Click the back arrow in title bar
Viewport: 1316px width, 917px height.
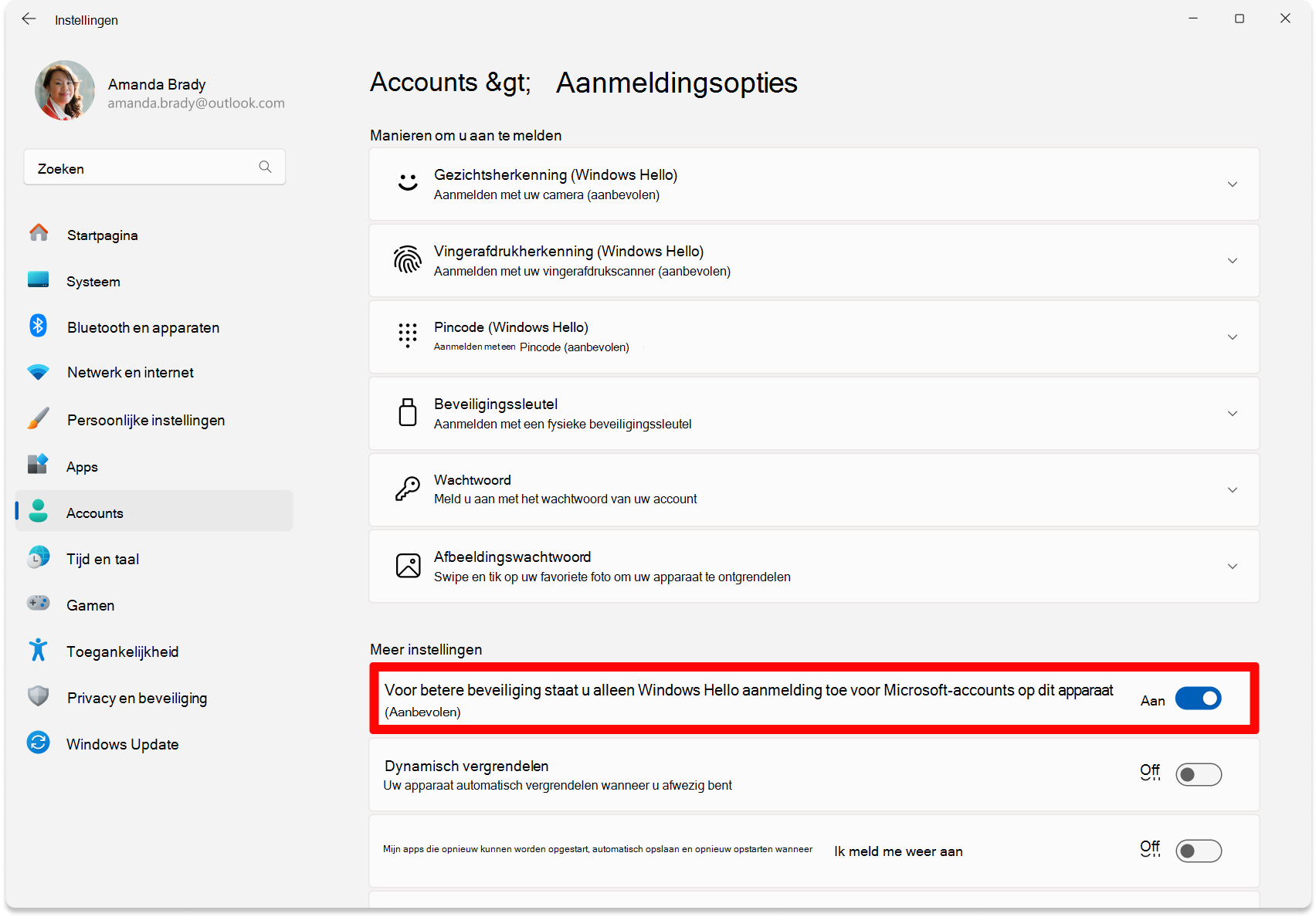click(x=29, y=19)
